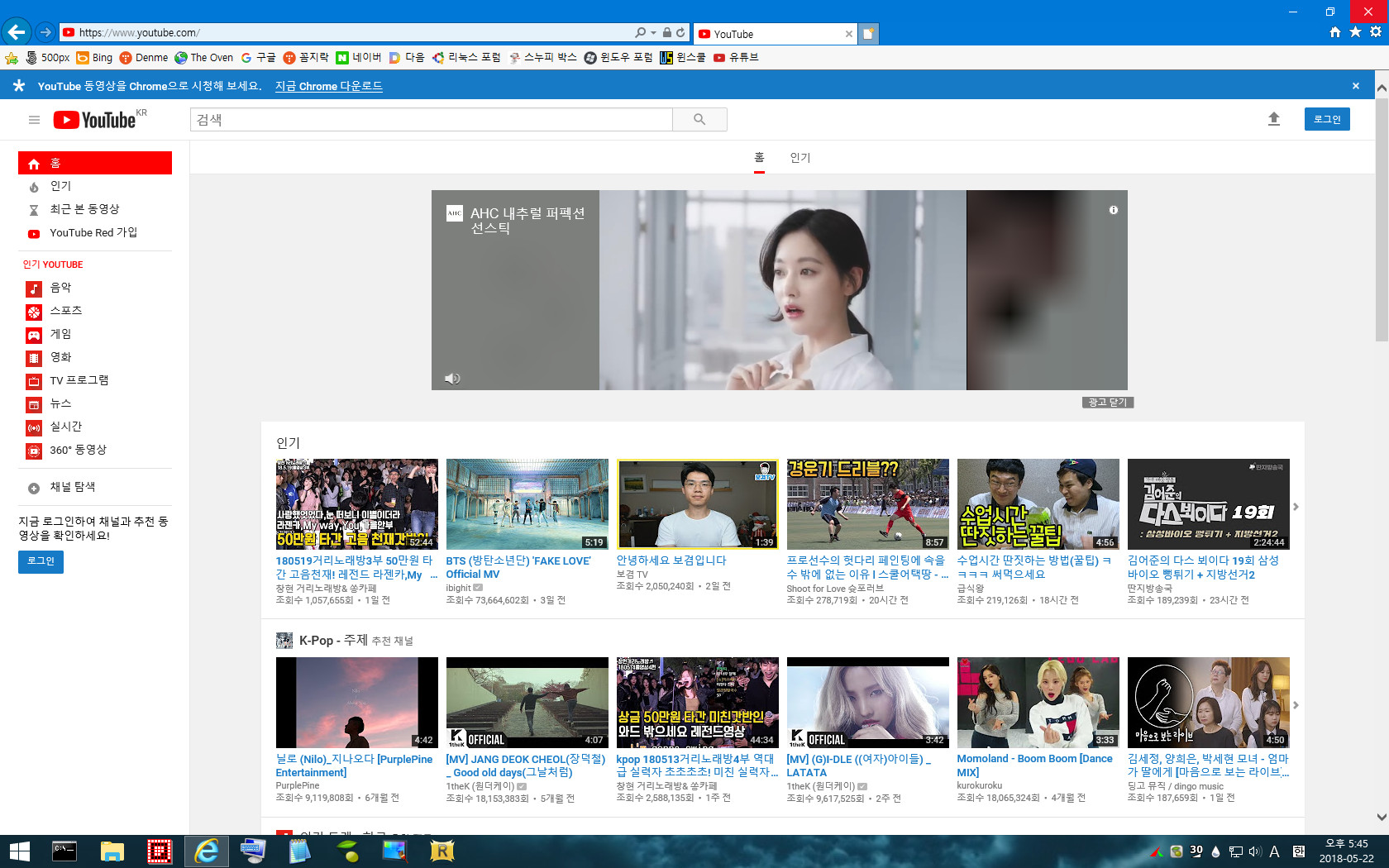Viewport: 1389px width, 868px height.
Task: Click the browser back button
Action: tap(16, 32)
